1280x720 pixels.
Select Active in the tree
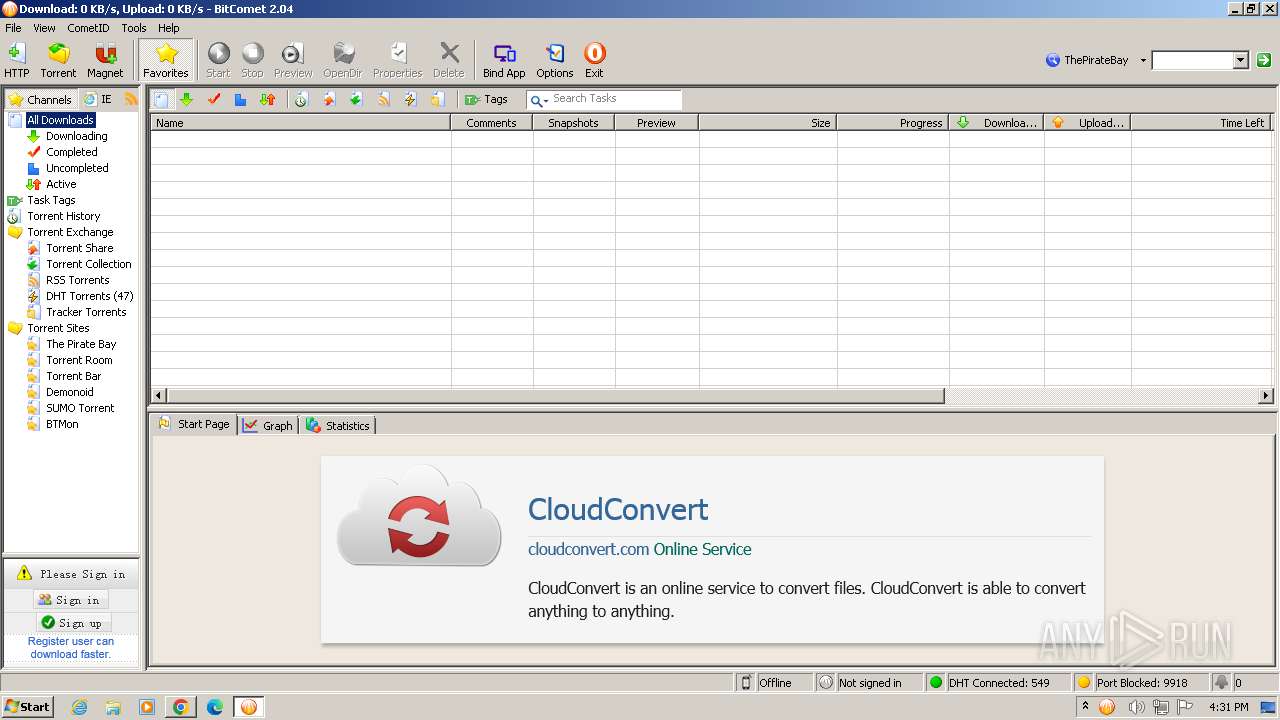[x=61, y=184]
